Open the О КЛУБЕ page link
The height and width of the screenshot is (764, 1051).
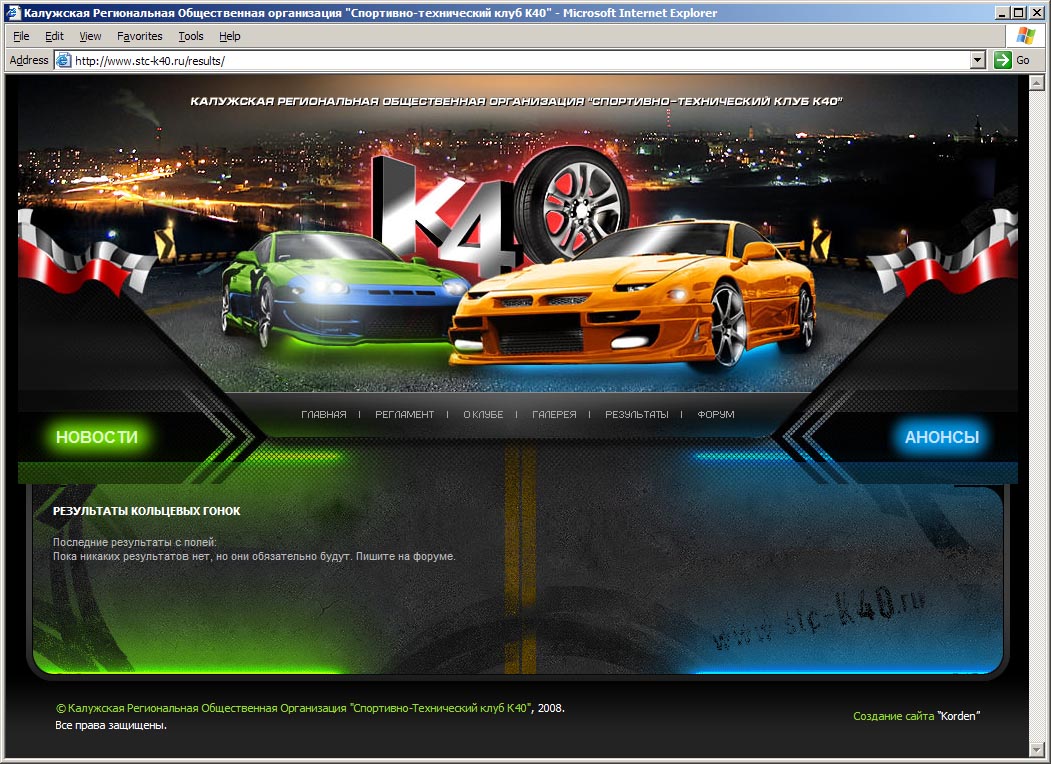pos(483,414)
